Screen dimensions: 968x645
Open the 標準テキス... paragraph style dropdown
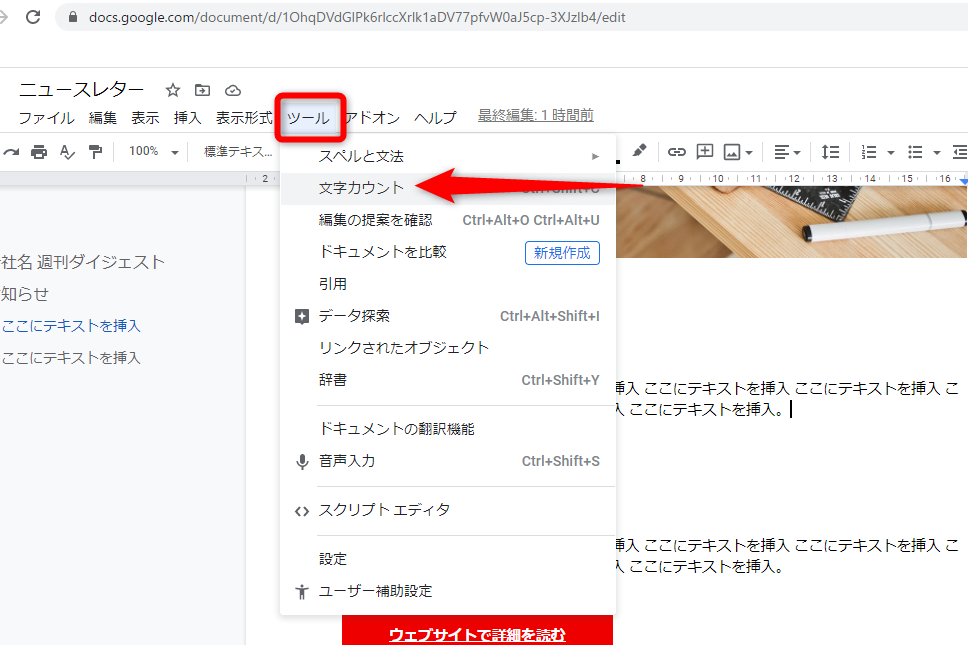point(238,151)
